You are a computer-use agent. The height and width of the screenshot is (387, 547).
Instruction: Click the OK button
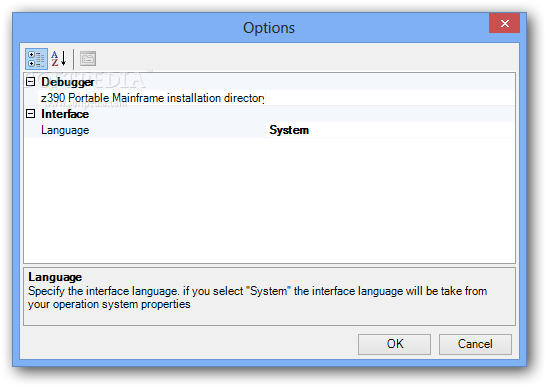tap(394, 344)
